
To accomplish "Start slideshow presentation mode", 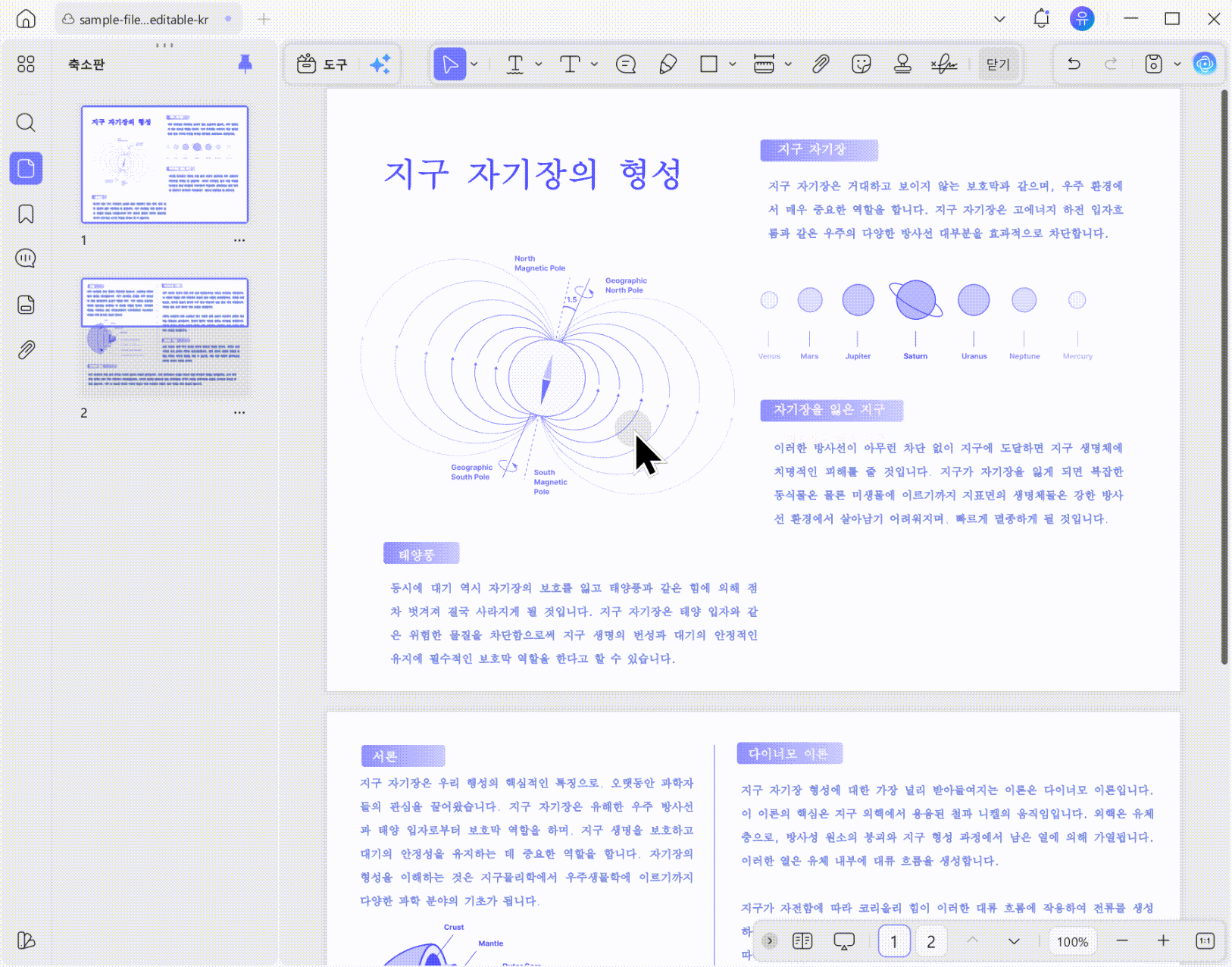I will (844, 940).
